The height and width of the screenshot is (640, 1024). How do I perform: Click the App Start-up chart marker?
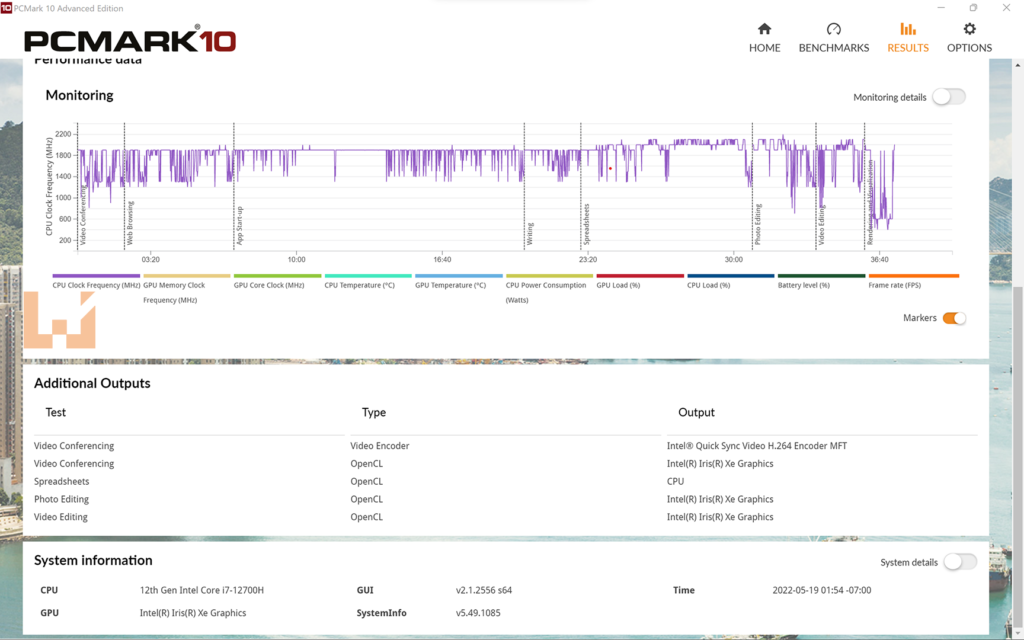(x=240, y=226)
